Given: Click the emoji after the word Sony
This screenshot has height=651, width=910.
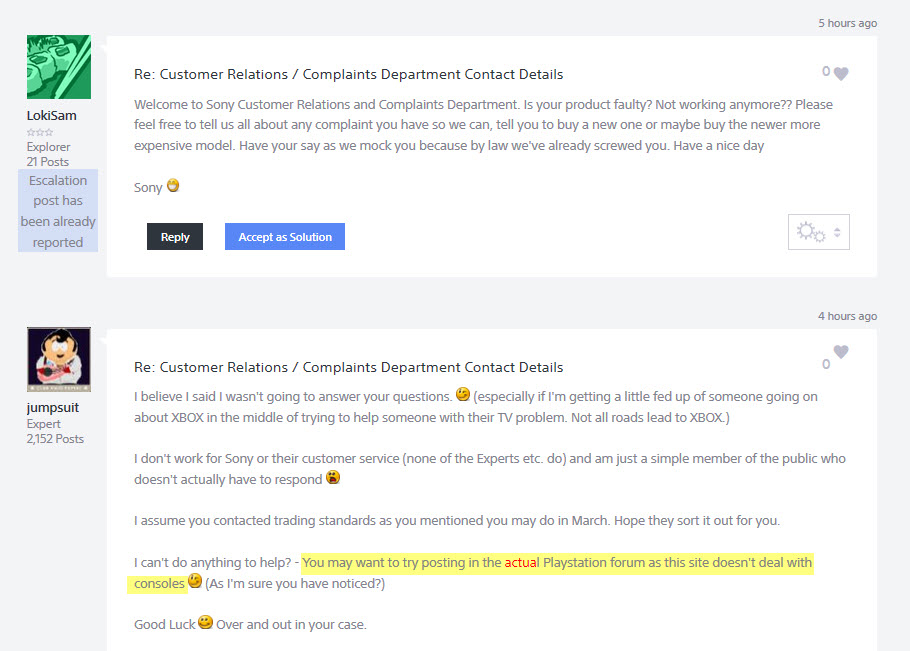Looking at the screenshot, I should [173, 186].
